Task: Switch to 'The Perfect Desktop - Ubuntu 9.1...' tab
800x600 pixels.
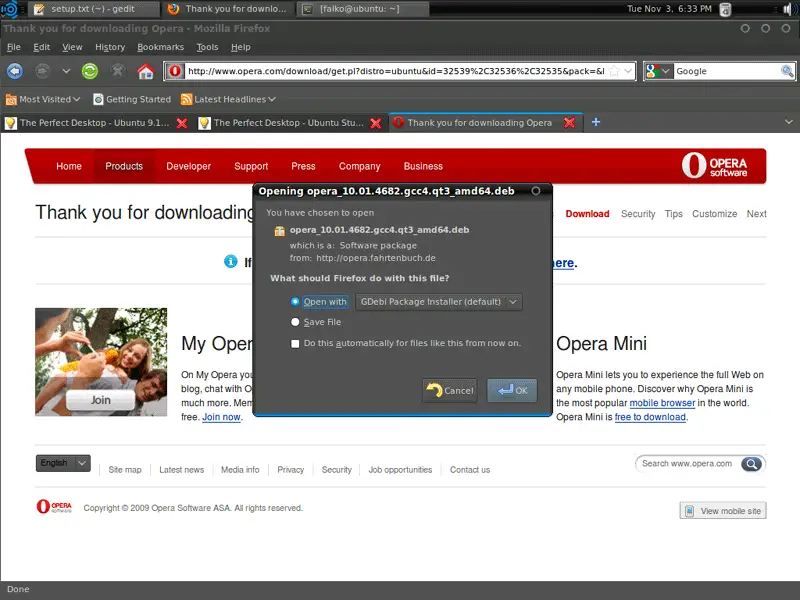Action: [x=94, y=123]
